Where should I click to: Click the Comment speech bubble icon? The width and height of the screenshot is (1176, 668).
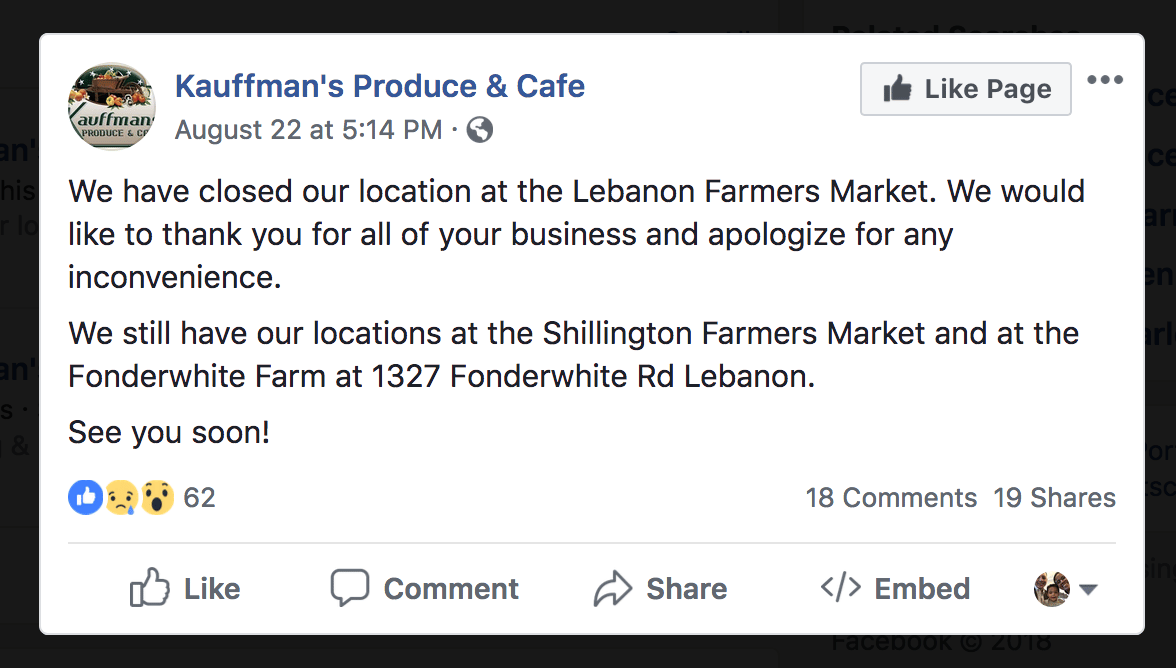coord(350,587)
